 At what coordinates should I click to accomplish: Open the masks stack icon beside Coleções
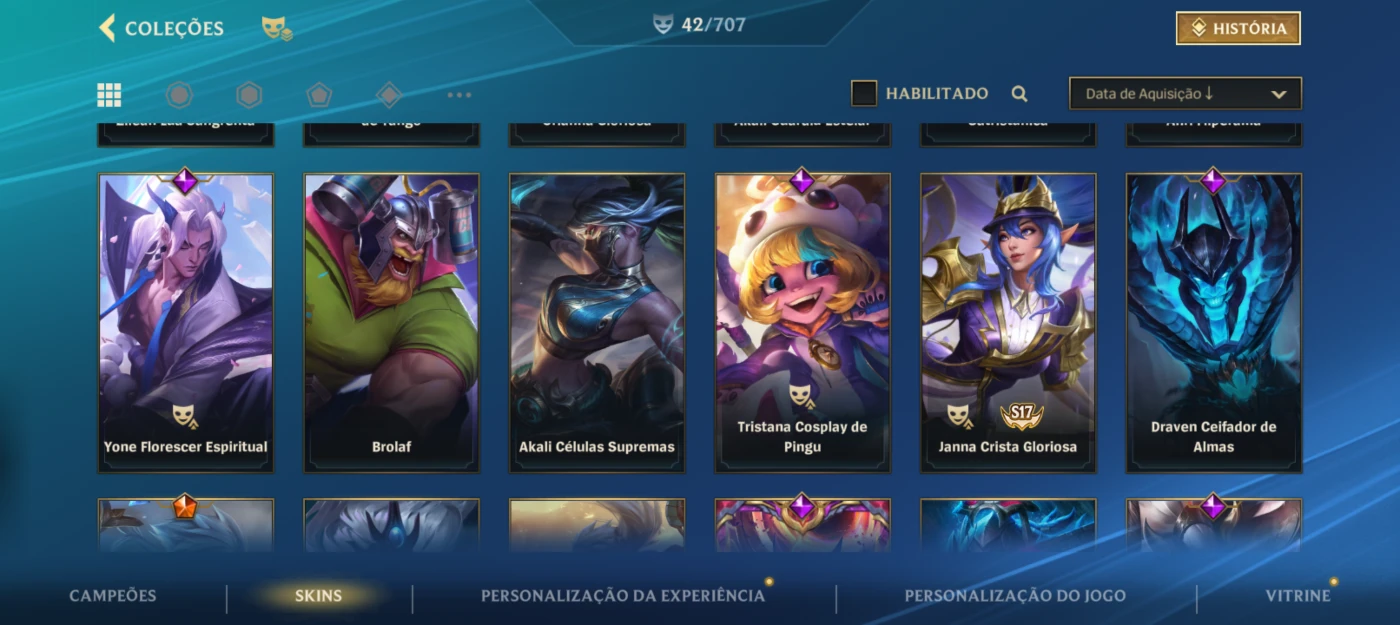pos(277,29)
